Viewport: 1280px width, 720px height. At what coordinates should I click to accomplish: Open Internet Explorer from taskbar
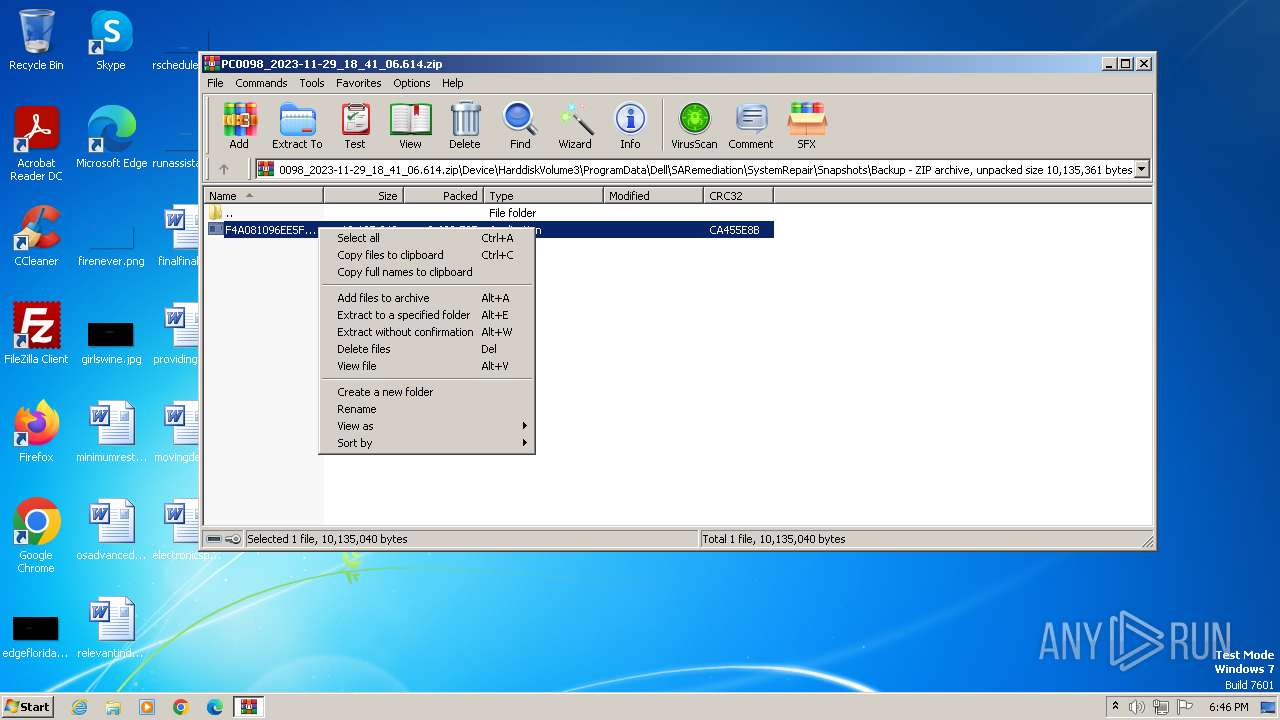click(x=79, y=707)
